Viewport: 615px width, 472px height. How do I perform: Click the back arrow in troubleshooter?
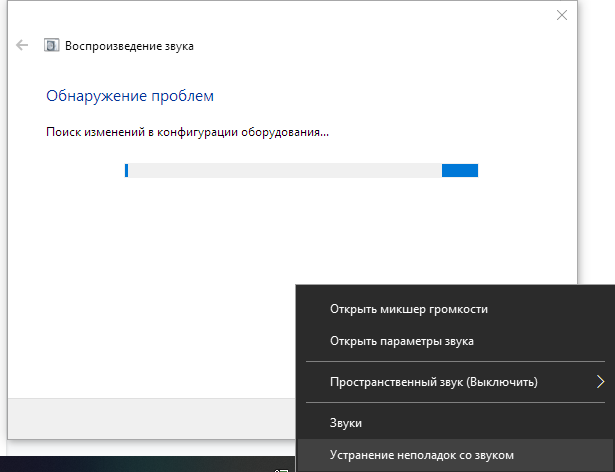pos(22,46)
